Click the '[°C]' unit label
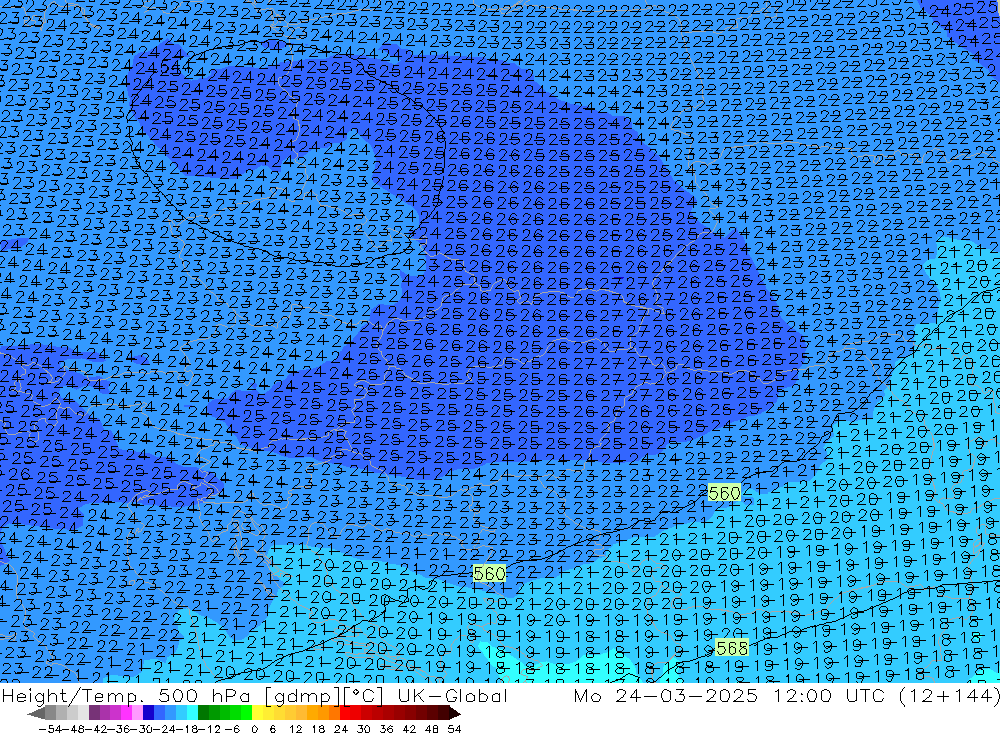The height and width of the screenshot is (733, 1000). [x=364, y=696]
